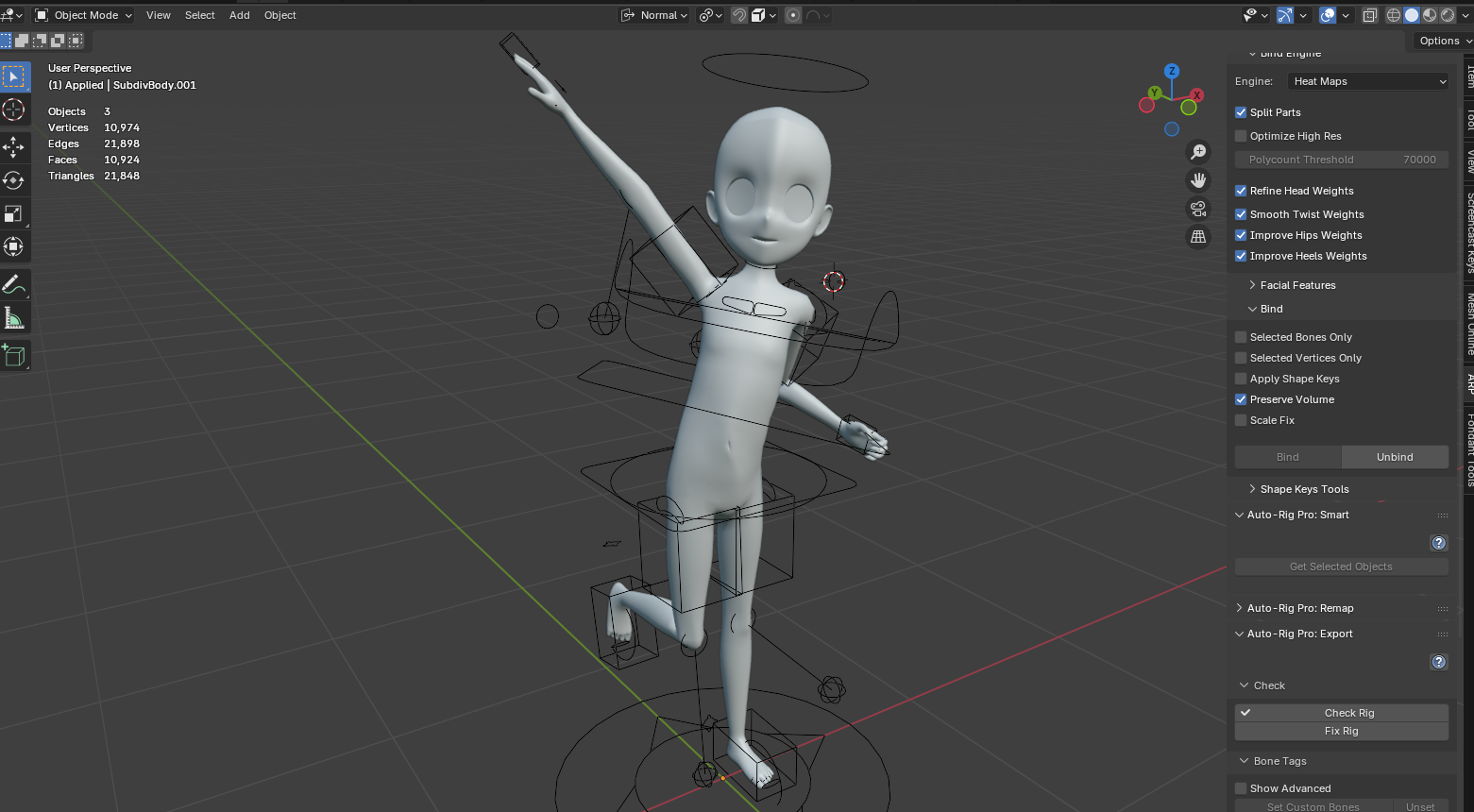Viewport: 1474px width, 812px height.
Task: Click the Fix Rig button
Action: coord(1342,731)
